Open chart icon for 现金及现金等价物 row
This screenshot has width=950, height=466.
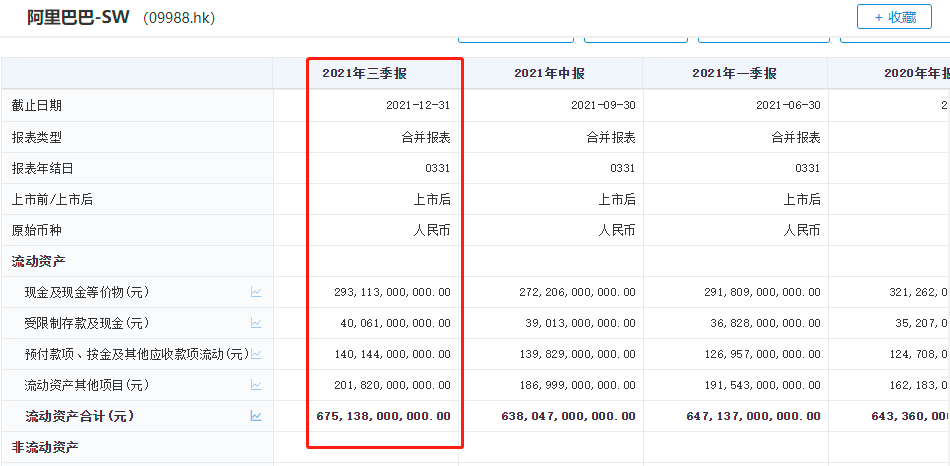(x=256, y=292)
